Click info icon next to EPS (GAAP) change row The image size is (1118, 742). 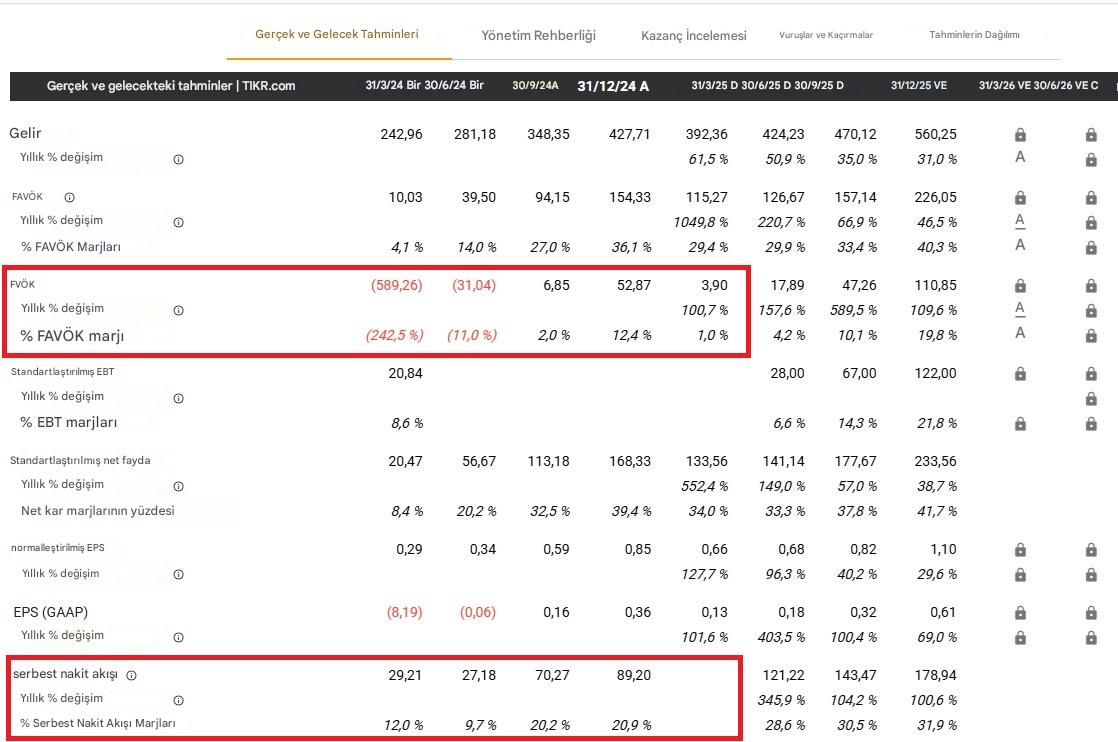(178, 636)
